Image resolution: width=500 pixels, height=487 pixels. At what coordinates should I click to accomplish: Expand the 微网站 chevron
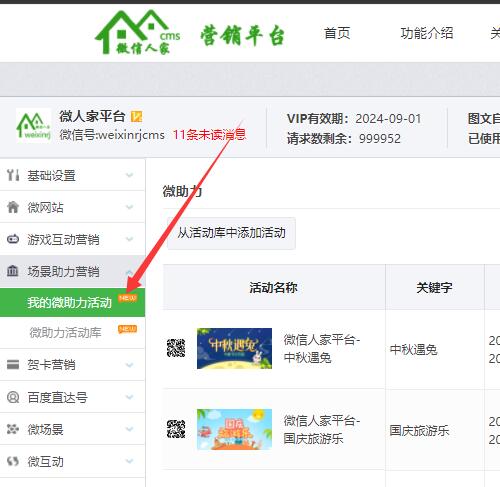130,207
